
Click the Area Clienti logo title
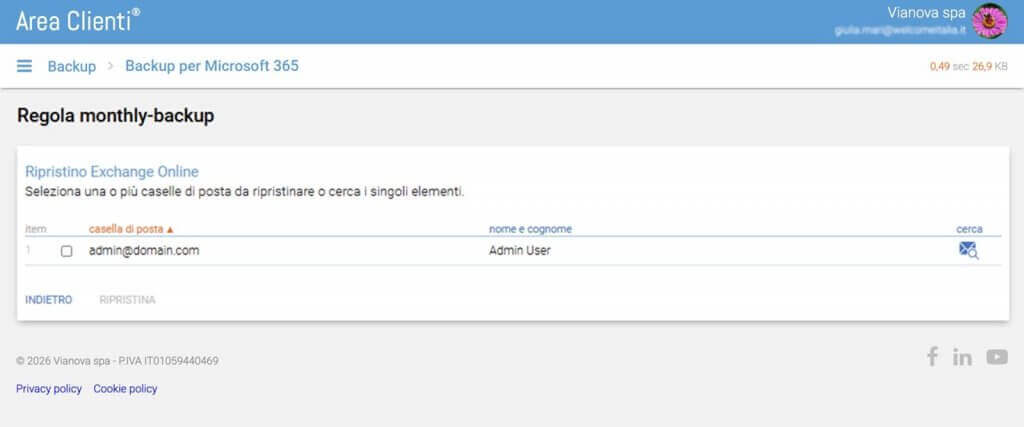pos(78,21)
